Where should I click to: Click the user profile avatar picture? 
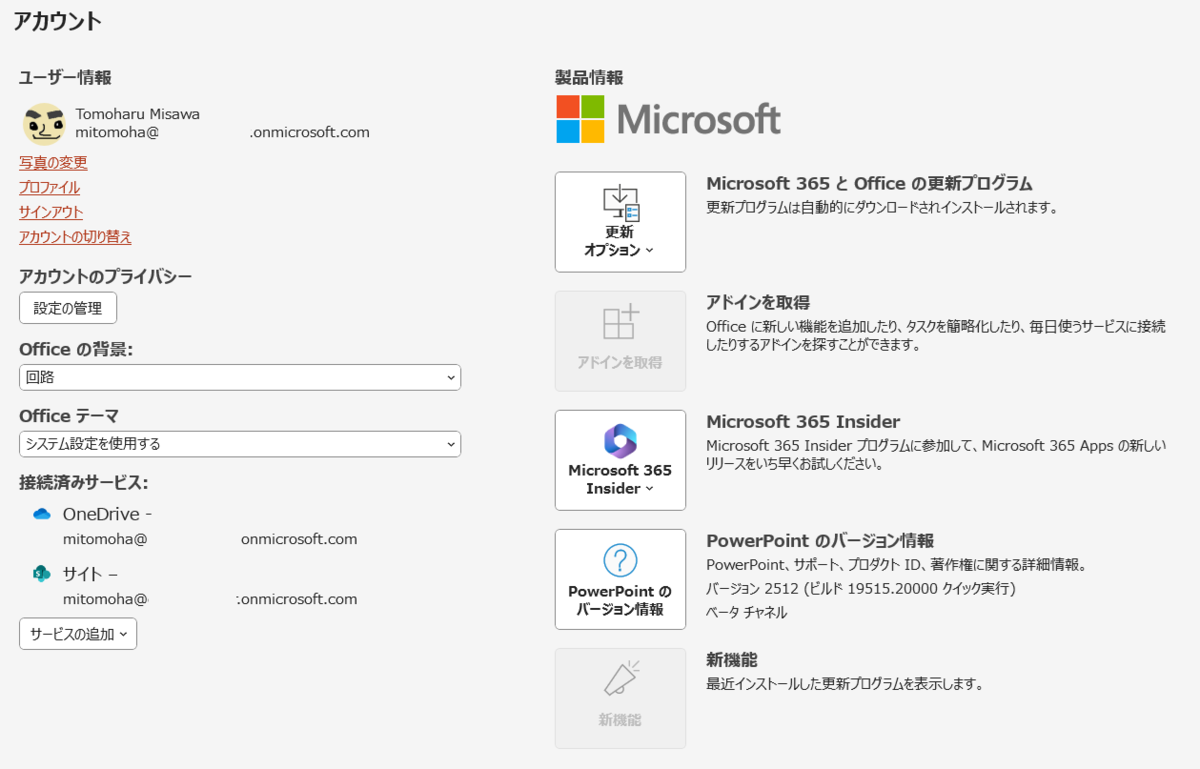click(44, 123)
